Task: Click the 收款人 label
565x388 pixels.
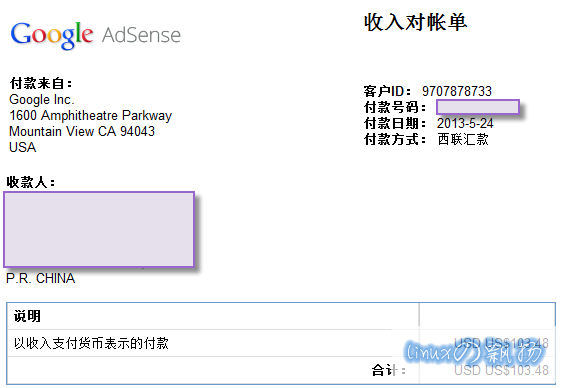Action: (x=31, y=182)
